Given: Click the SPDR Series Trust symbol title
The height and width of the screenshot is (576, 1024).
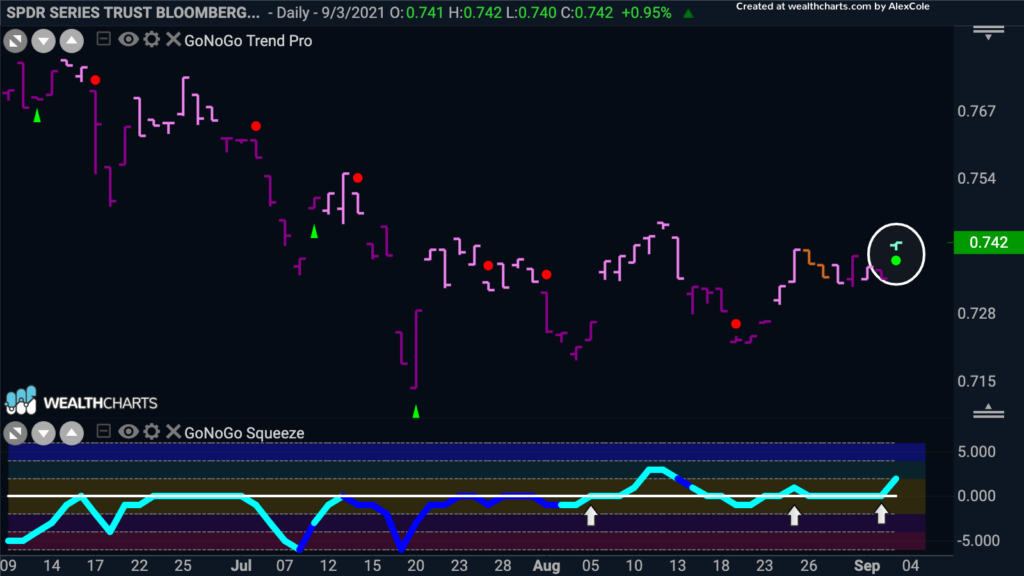Looking at the screenshot, I should [x=133, y=12].
